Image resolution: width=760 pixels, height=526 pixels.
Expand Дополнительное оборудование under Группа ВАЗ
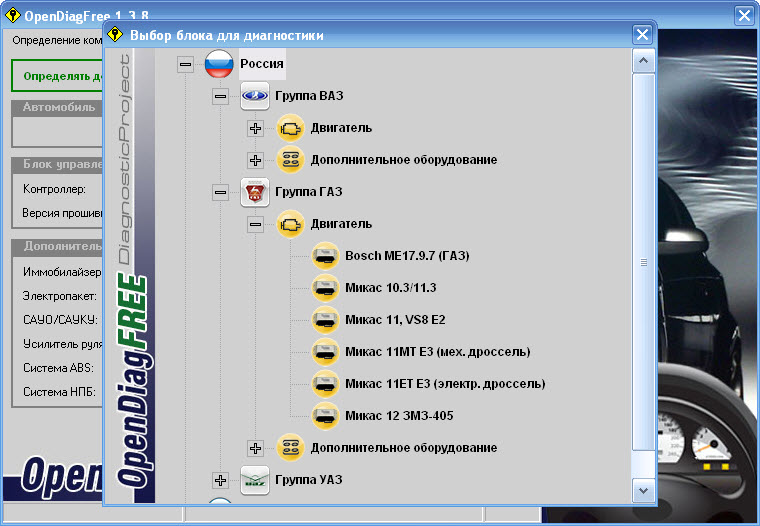(x=255, y=160)
